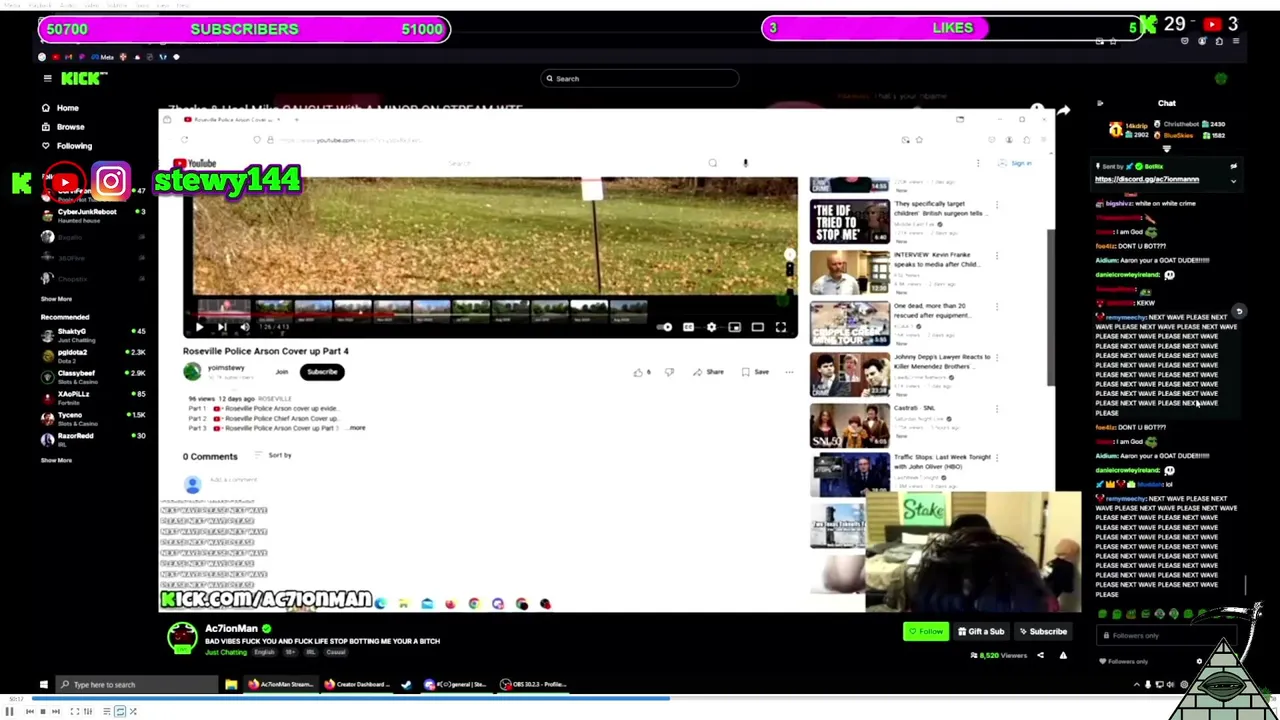Click Gift a Sub button
Viewport: 1280px width, 720px height.
(981, 632)
